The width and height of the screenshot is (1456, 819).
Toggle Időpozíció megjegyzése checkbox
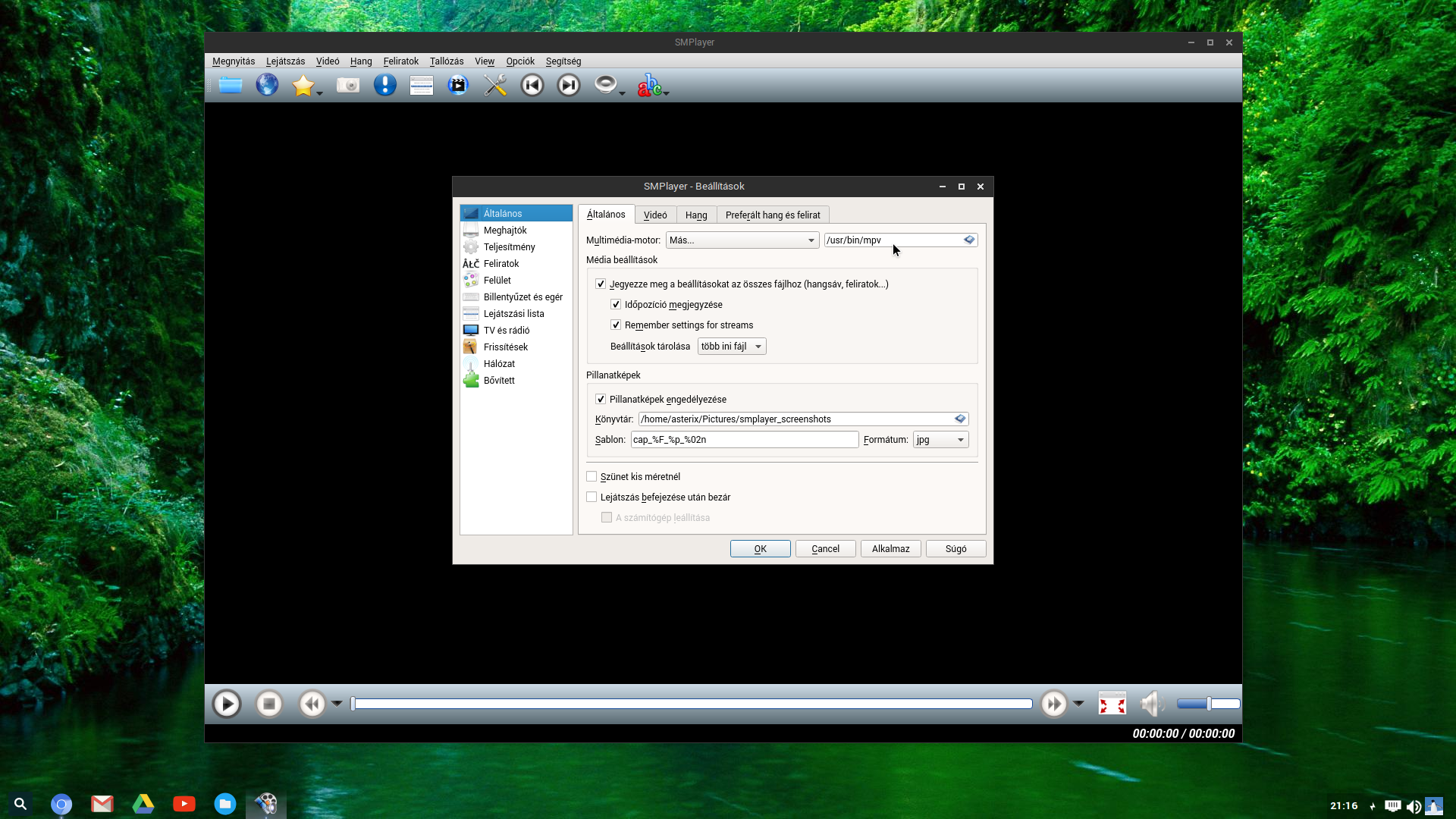(615, 304)
